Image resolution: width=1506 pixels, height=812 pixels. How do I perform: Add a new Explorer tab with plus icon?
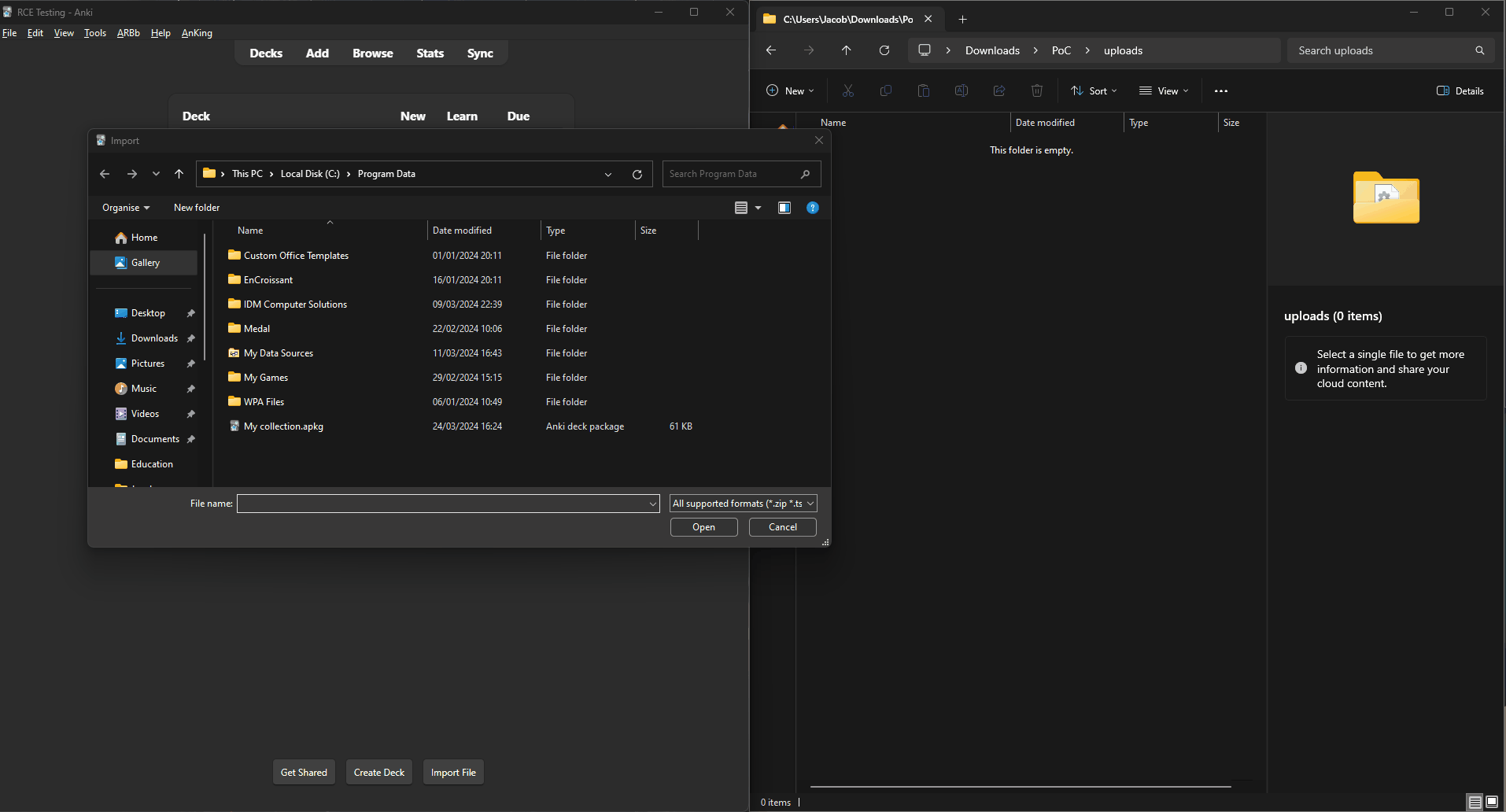tap(962, 19)
